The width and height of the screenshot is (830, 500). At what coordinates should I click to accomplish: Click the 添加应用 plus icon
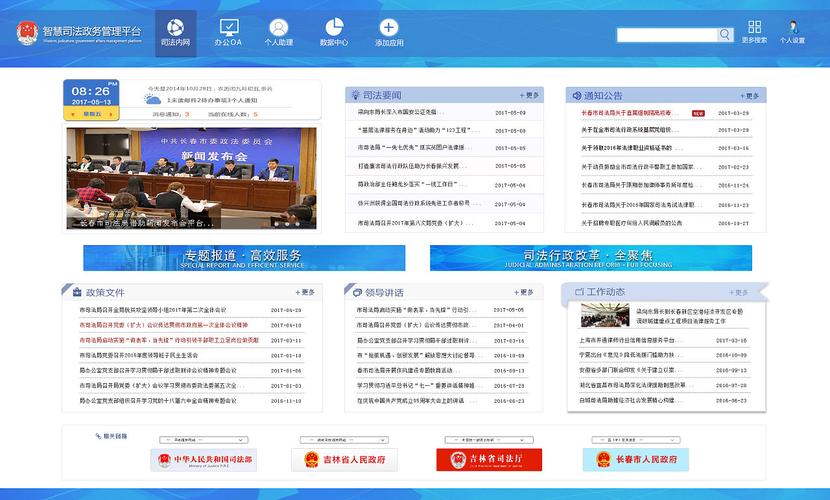click(x=389, y=30)
